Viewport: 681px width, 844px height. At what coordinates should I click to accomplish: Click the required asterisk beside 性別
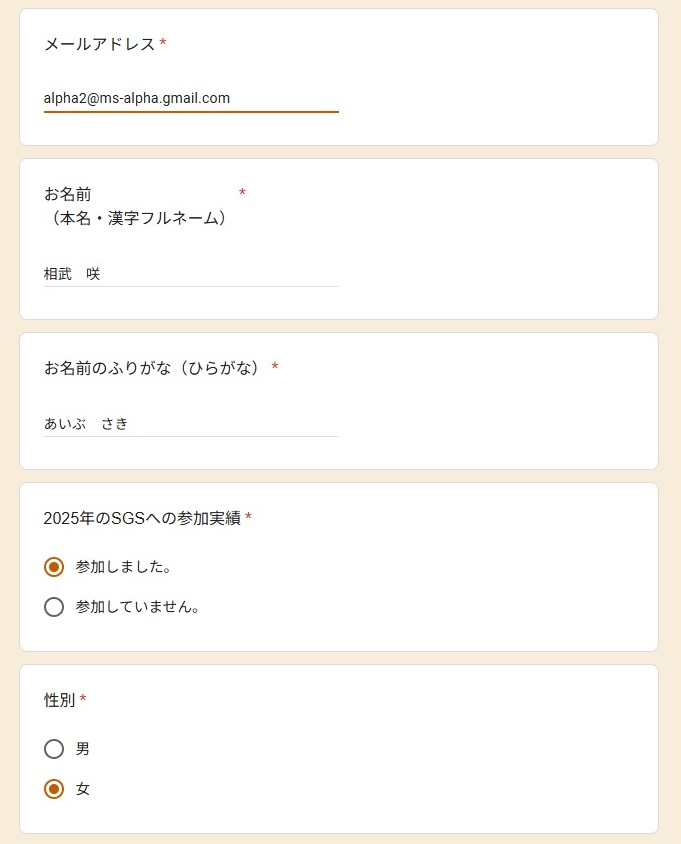[x=83, y=700]
